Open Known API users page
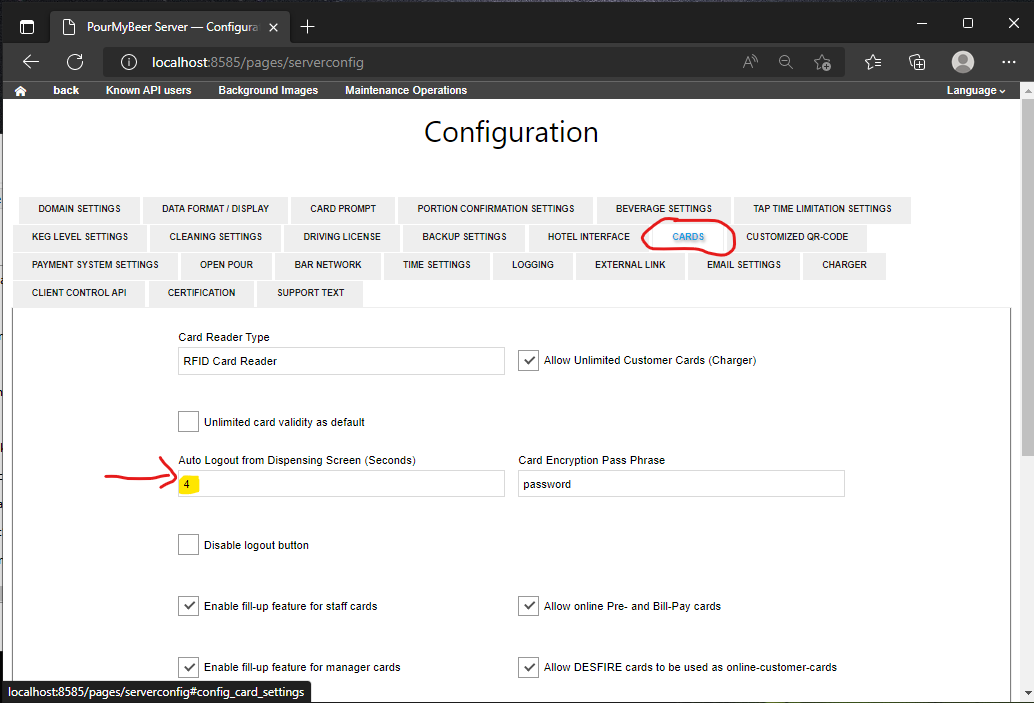The image size is (1034, 703). [x=148, y=90]
